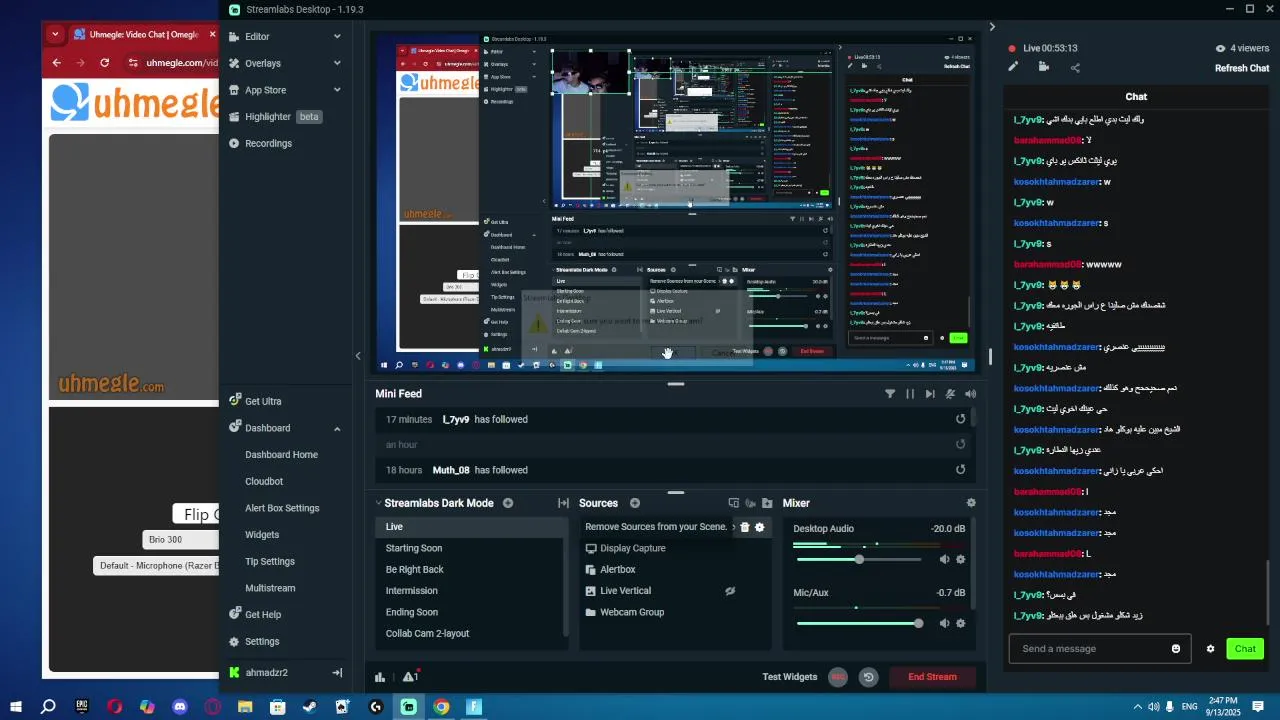Click the Sources widget icon
Image resolution: width=1280 pixels, height=720 pixels.
coord(734,503)
